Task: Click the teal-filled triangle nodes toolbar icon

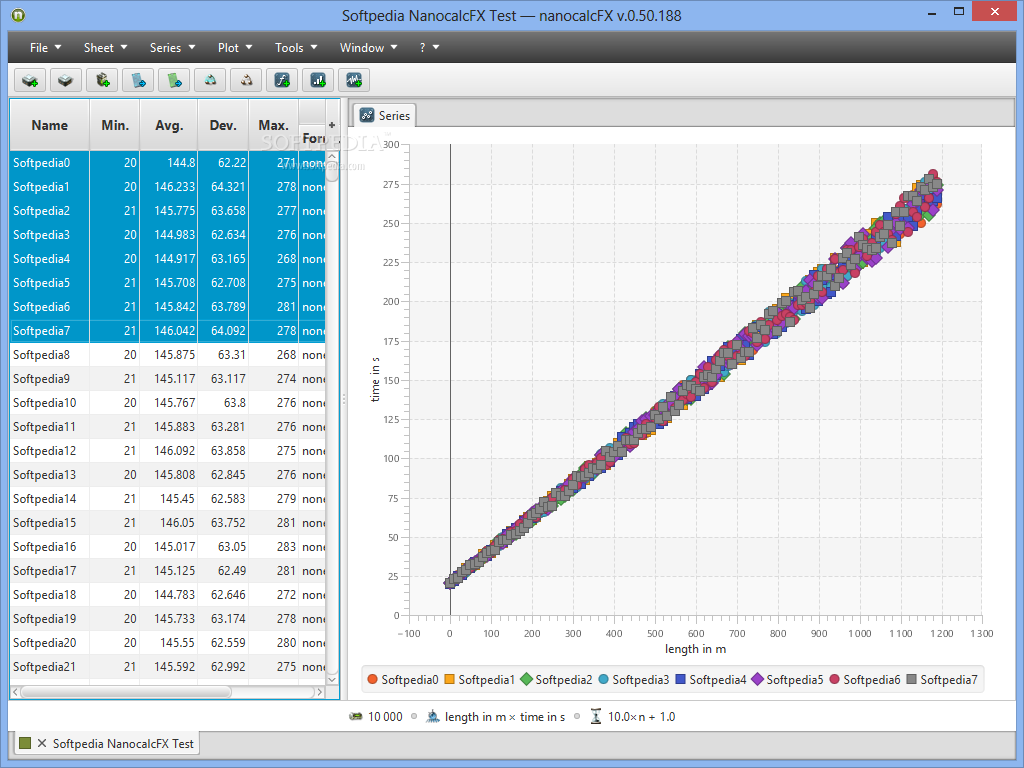Action: 210,80
